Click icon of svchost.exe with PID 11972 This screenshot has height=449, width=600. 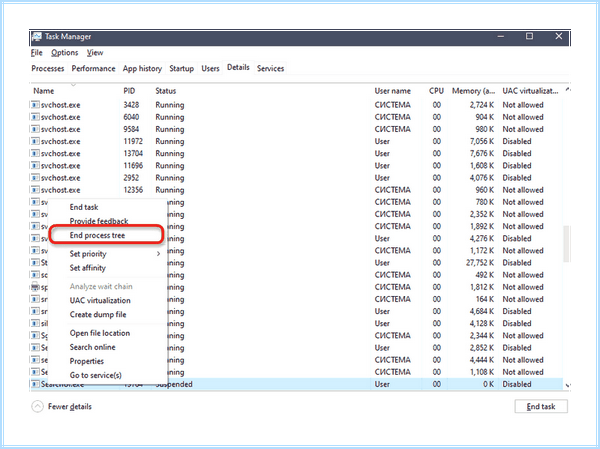pyautogui.click(x=35, y=141)
